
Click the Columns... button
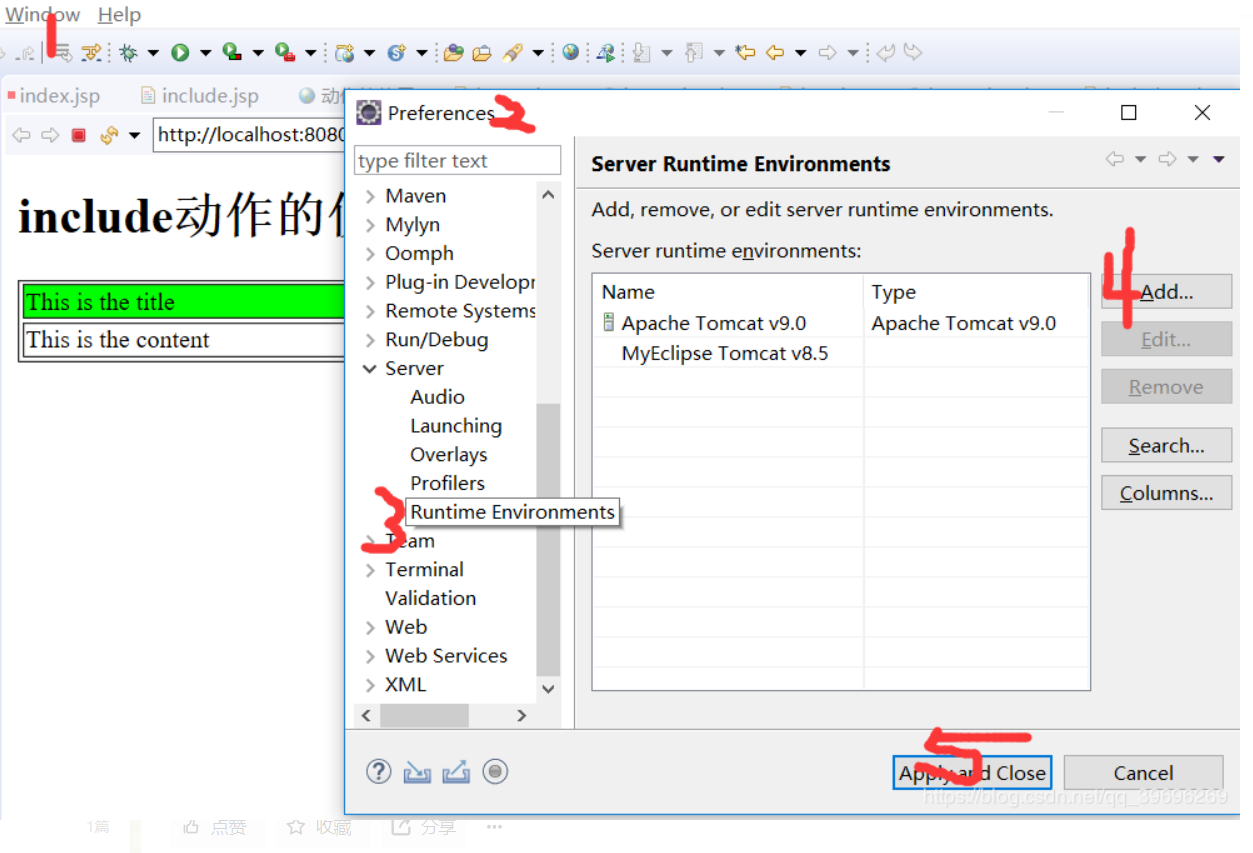(x=1166, y=493)
